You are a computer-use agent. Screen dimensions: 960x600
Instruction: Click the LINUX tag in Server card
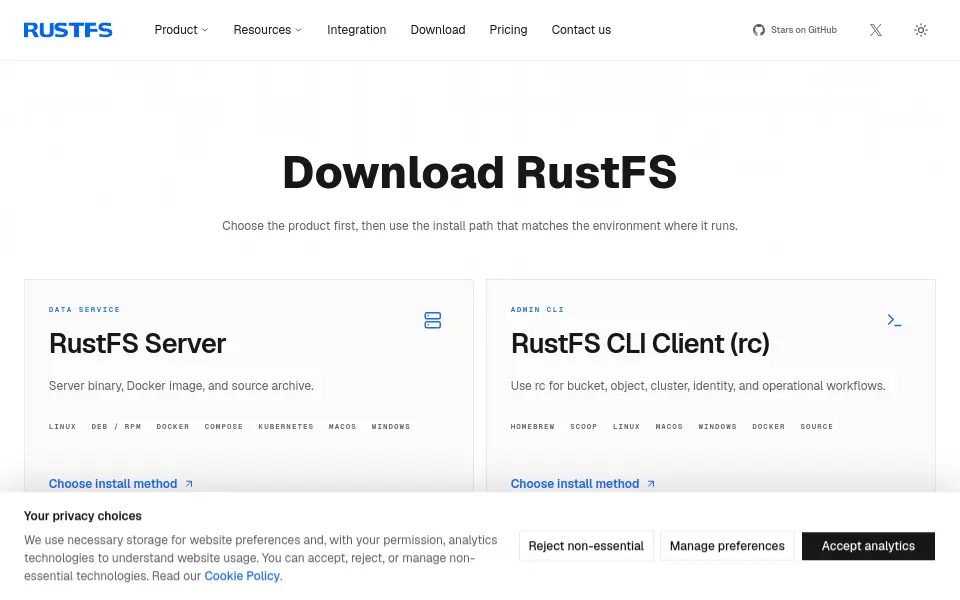click(62, 427)
